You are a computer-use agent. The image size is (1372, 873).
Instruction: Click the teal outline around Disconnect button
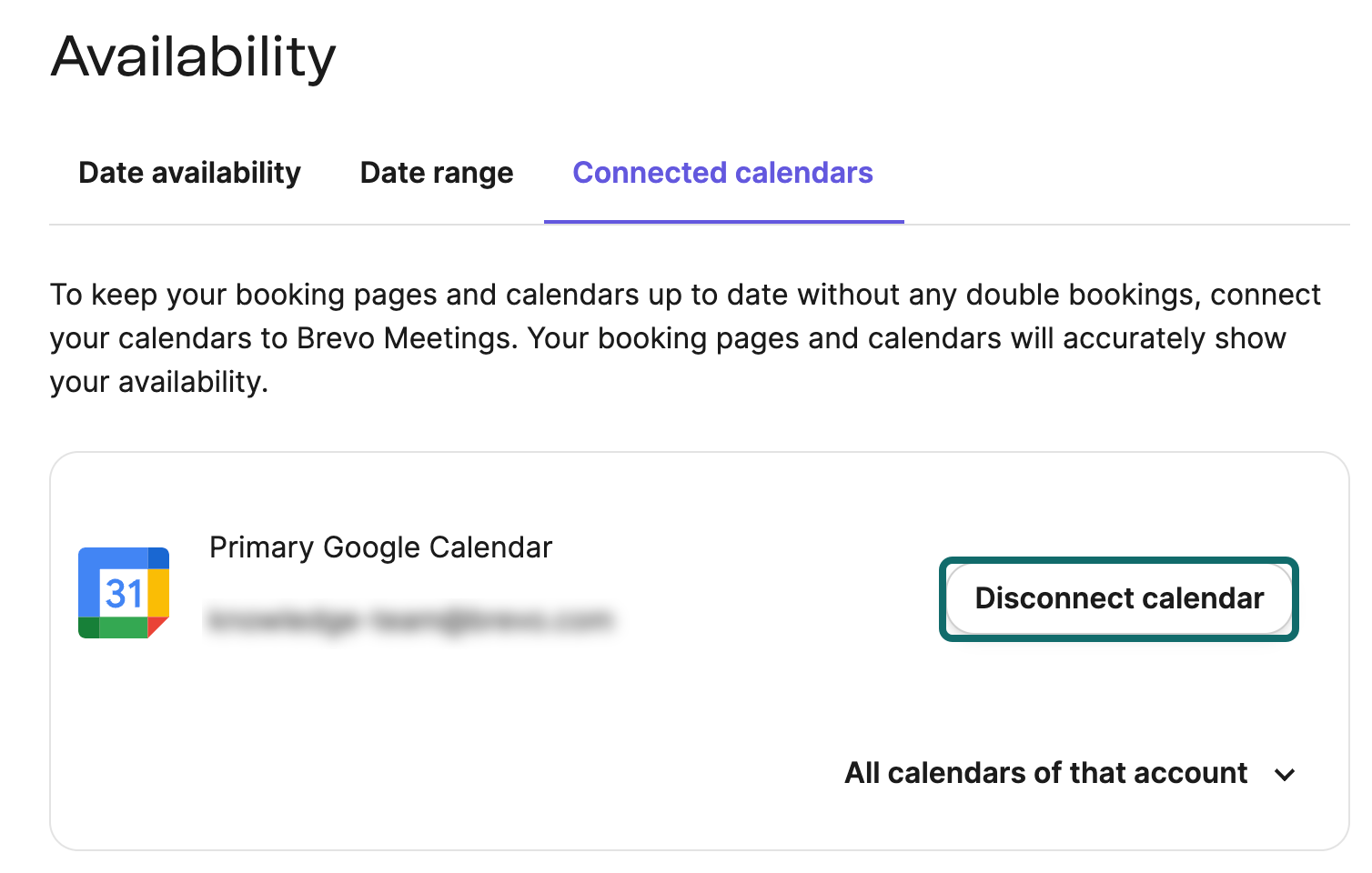(1119, 559)
